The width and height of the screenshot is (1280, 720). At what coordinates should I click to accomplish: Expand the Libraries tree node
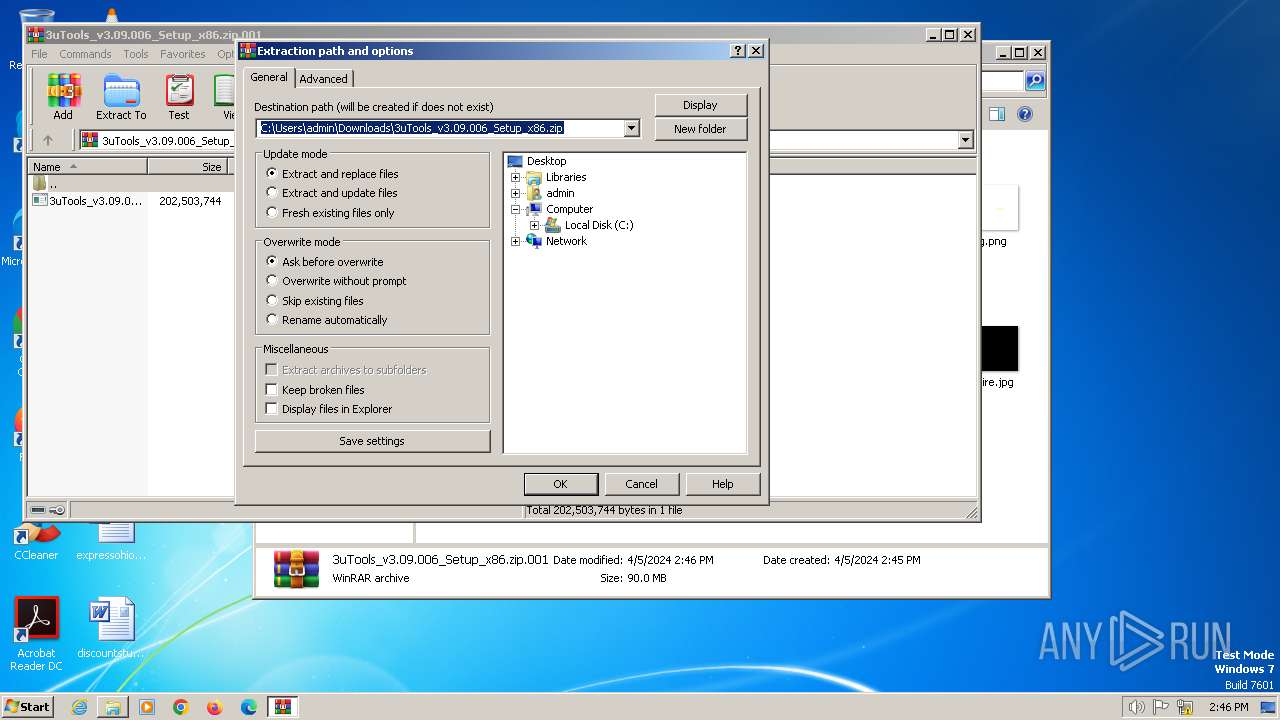(515, 177)
